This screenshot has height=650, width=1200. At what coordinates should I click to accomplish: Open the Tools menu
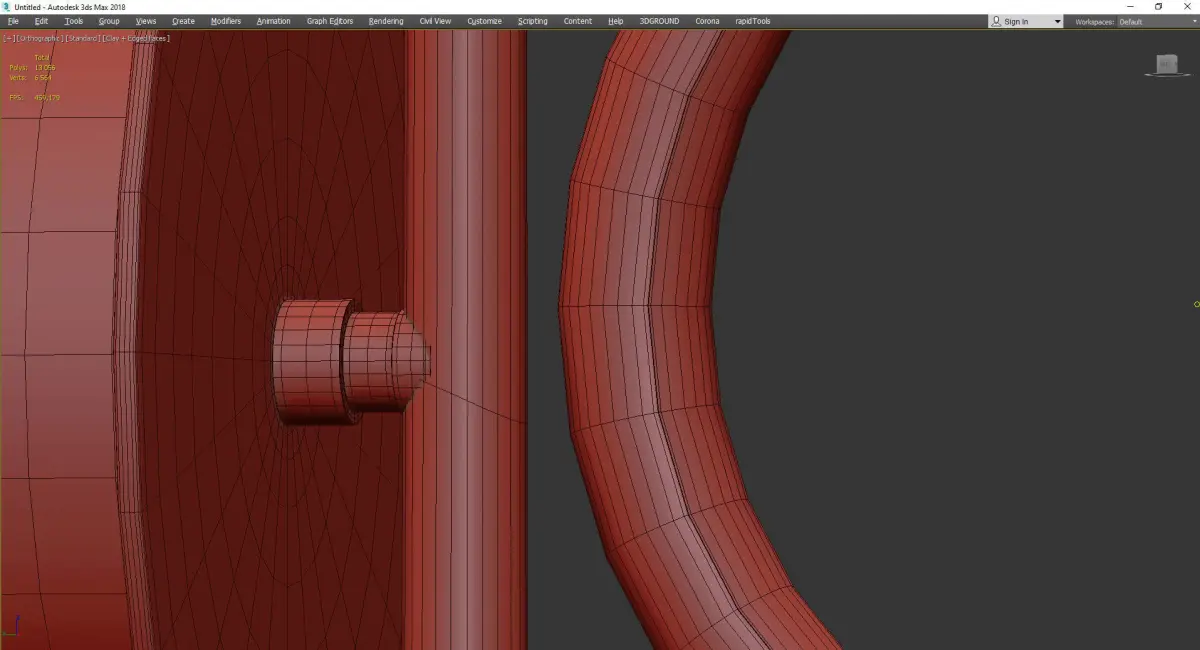point(74,21)
